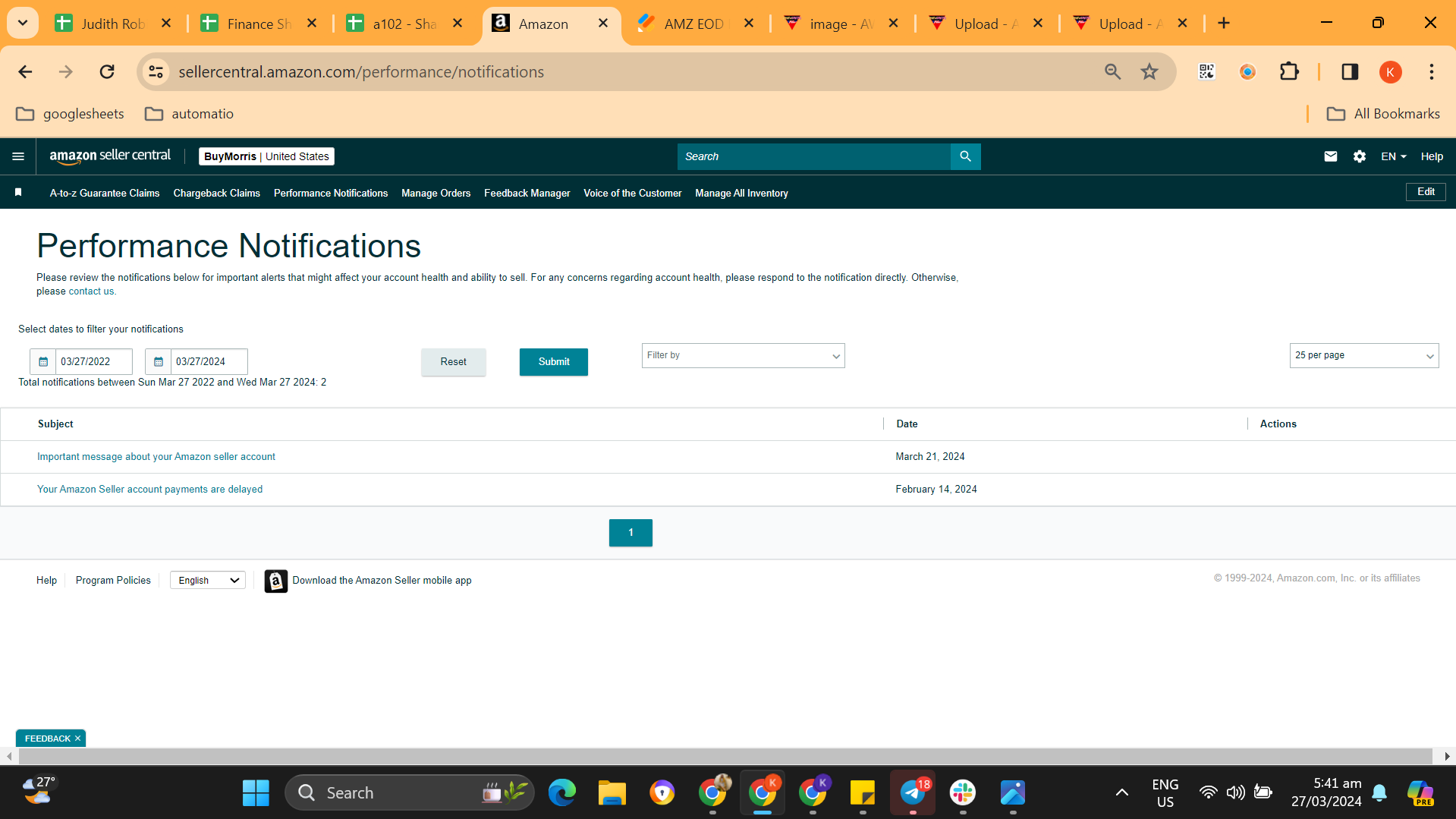This screenshot has width=1456, height=819.
Task: Open the new tab plus button
Action: point(1224,24)
